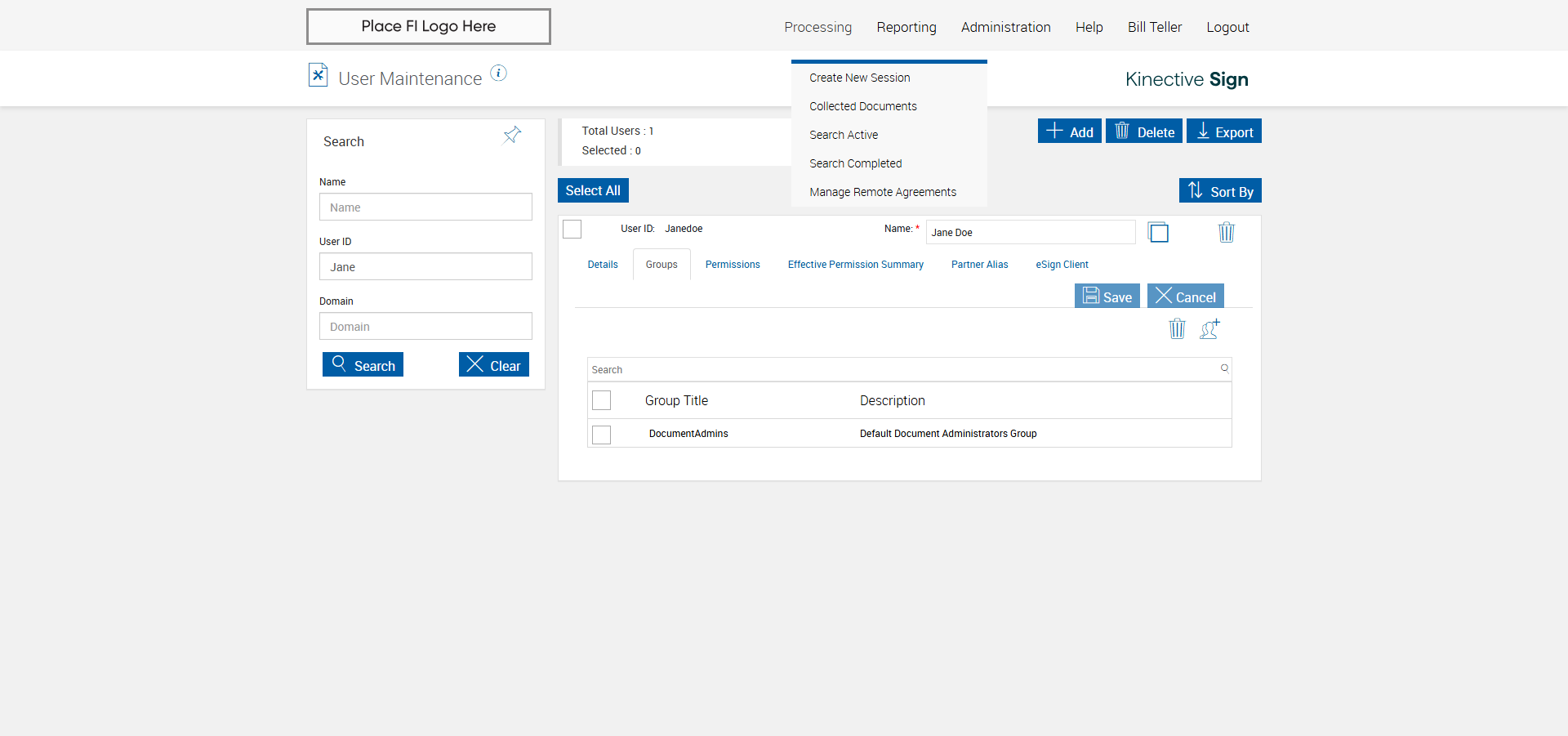This screenshot has height=736, width=1568.
Task: Click the pin icon in Search panel
Action: 512,135
